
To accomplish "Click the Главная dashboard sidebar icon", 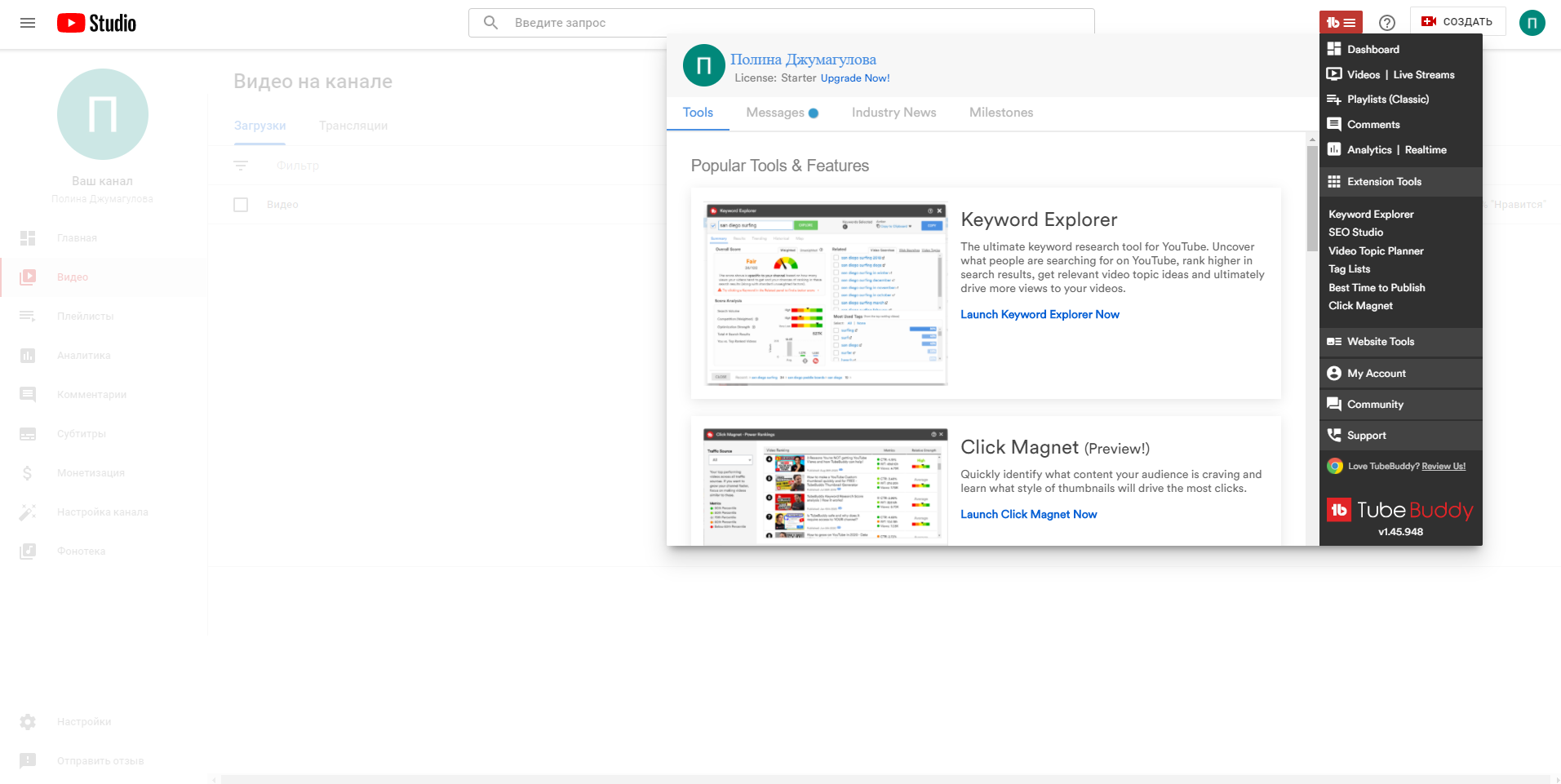I will [x=28, y=238].
